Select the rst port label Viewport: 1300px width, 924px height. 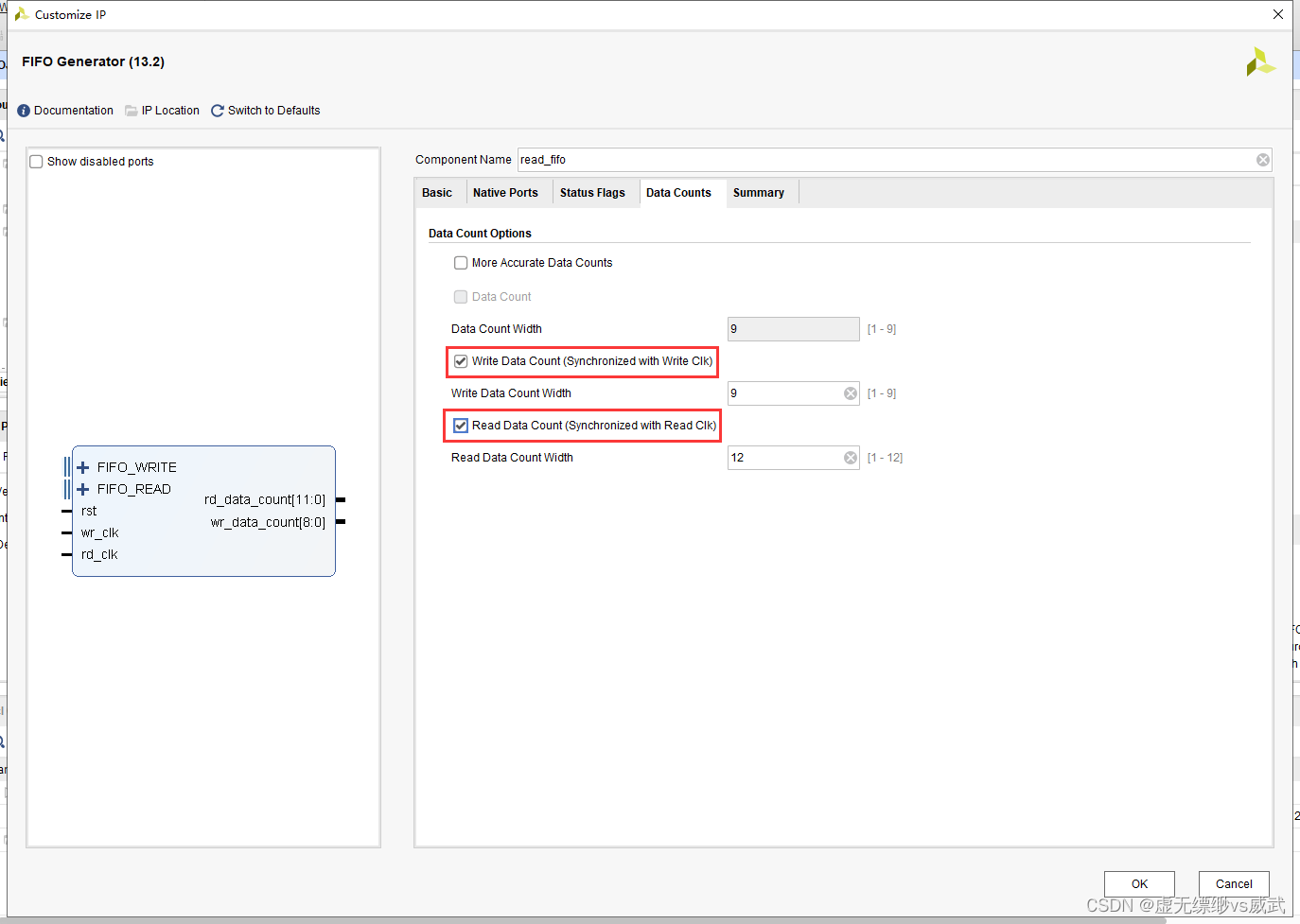pos(89,511)
